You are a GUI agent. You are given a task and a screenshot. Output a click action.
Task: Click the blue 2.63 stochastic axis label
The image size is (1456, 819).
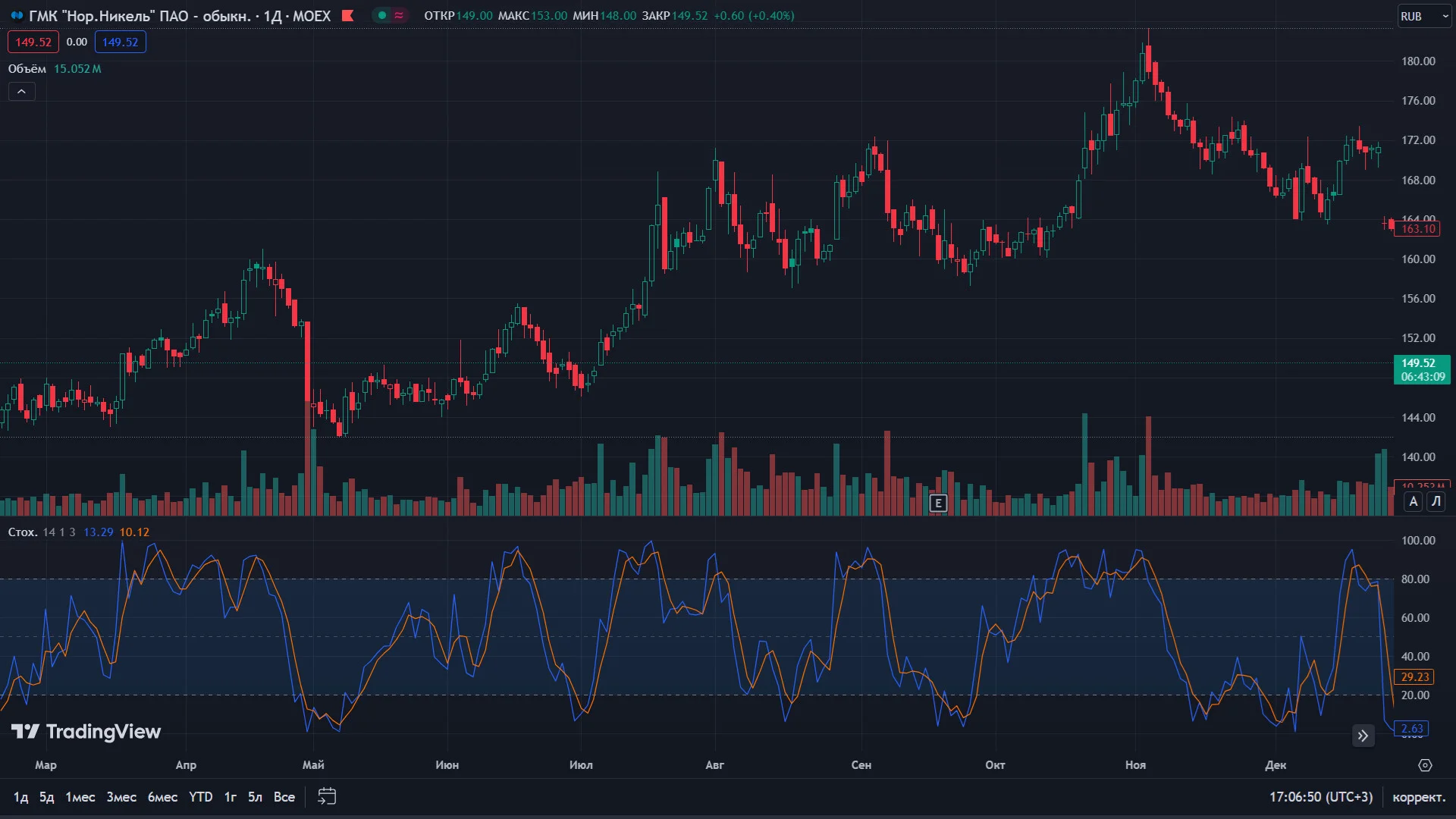click(1412, 729)
